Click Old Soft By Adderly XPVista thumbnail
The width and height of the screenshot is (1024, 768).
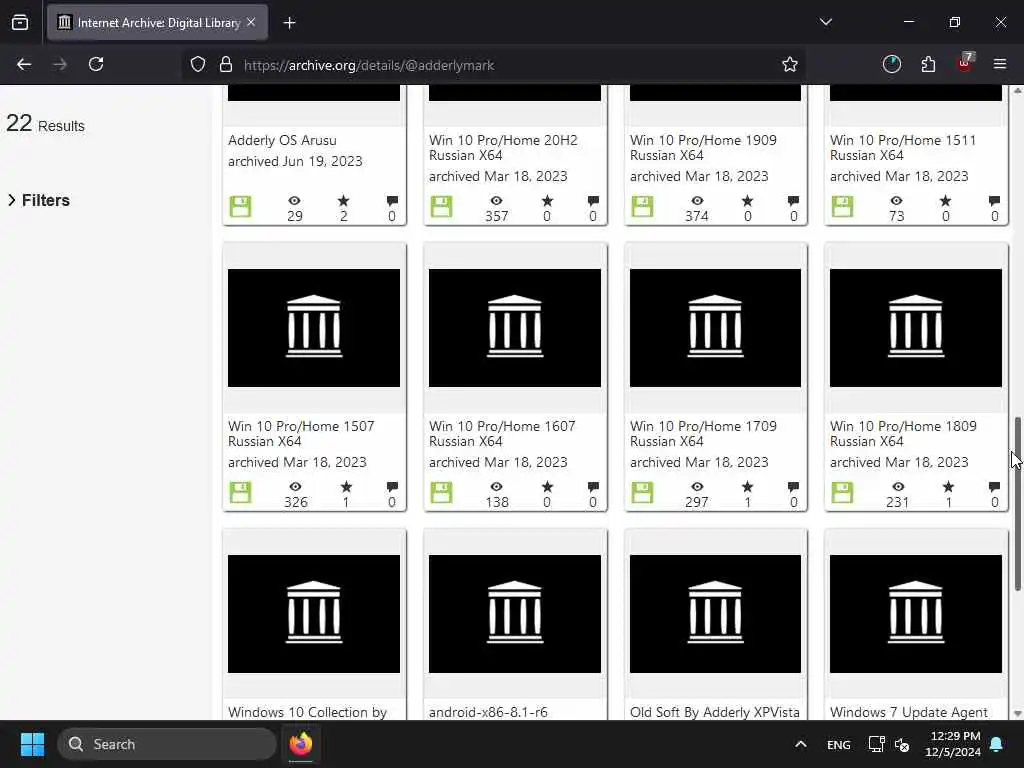click(715, 614)
